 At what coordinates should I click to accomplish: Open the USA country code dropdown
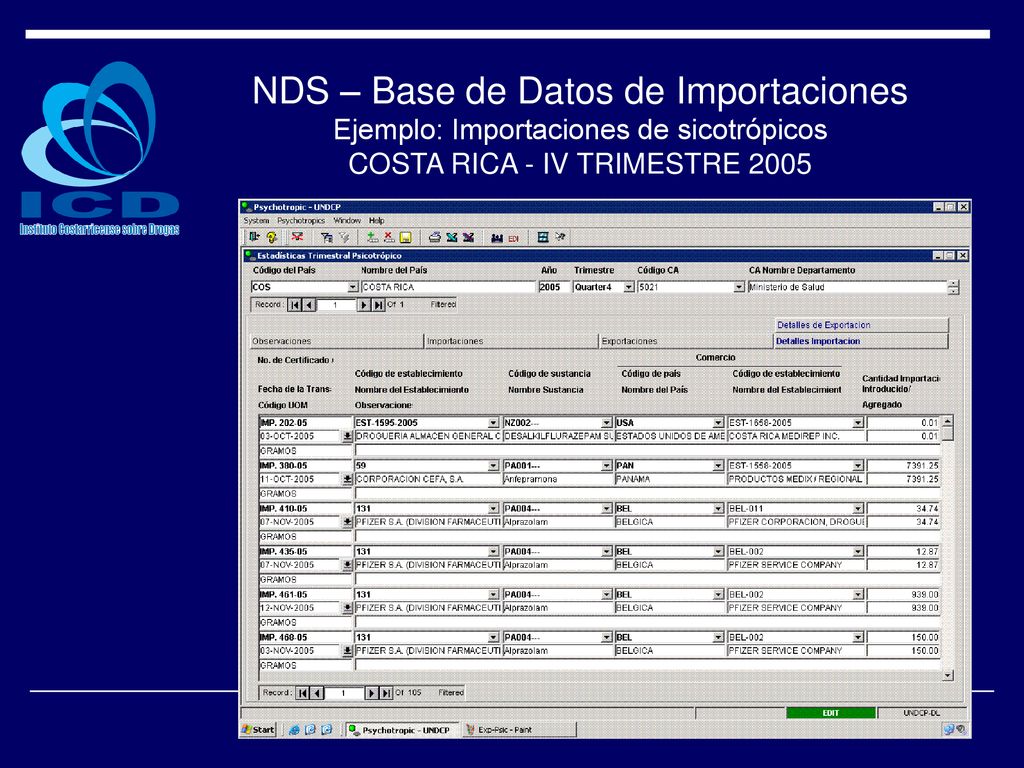coord(718,423)
